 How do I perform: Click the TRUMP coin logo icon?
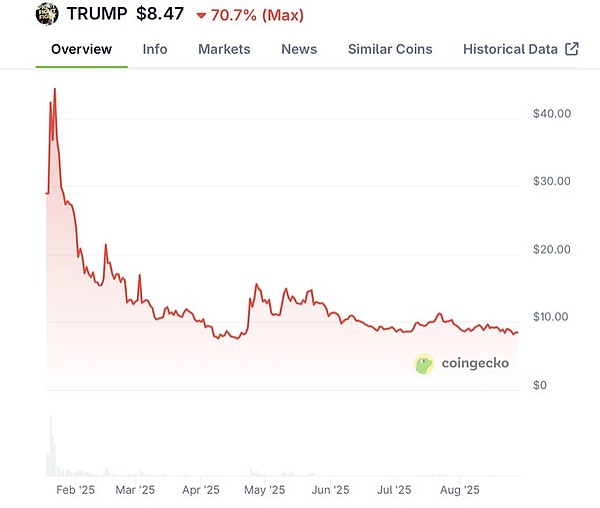click(47, 15)
